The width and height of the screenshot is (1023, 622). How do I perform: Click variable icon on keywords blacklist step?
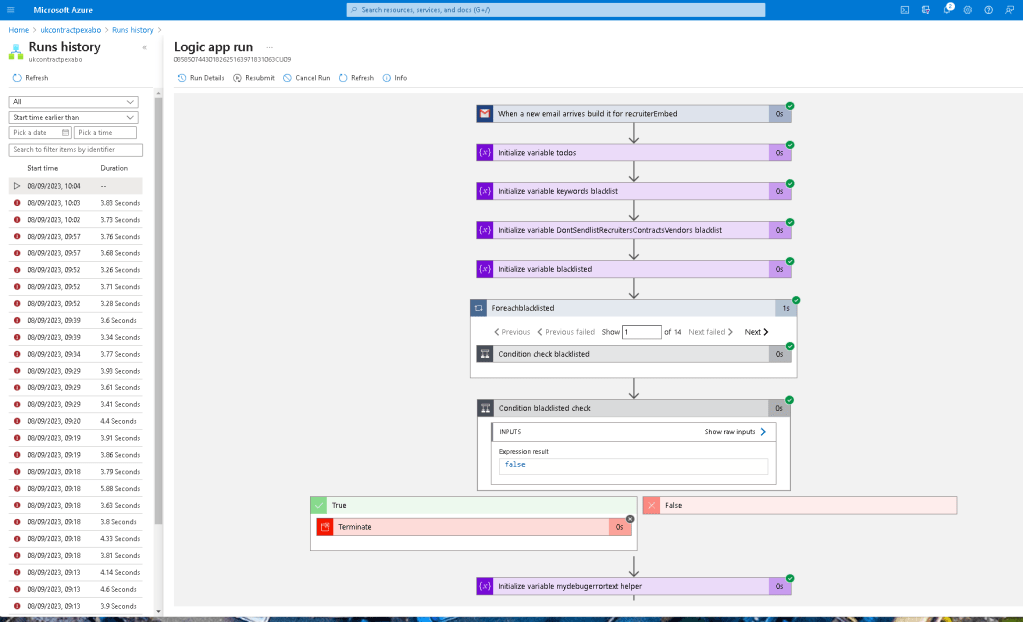pyautogui.click(x=485, y=191)
